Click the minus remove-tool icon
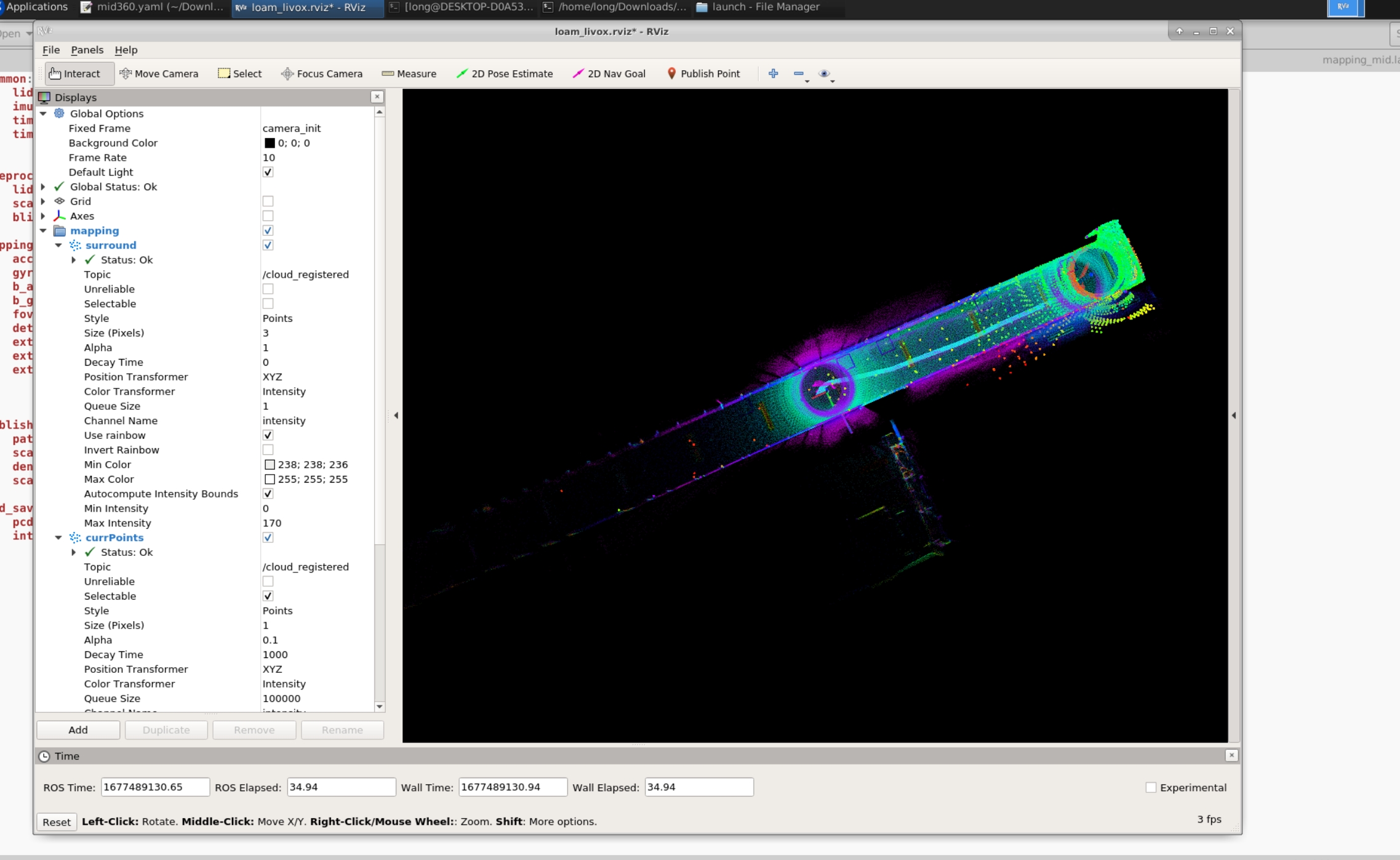This screenshot has width=1400, height=860. pyautogui.click(x=798, y=73)
